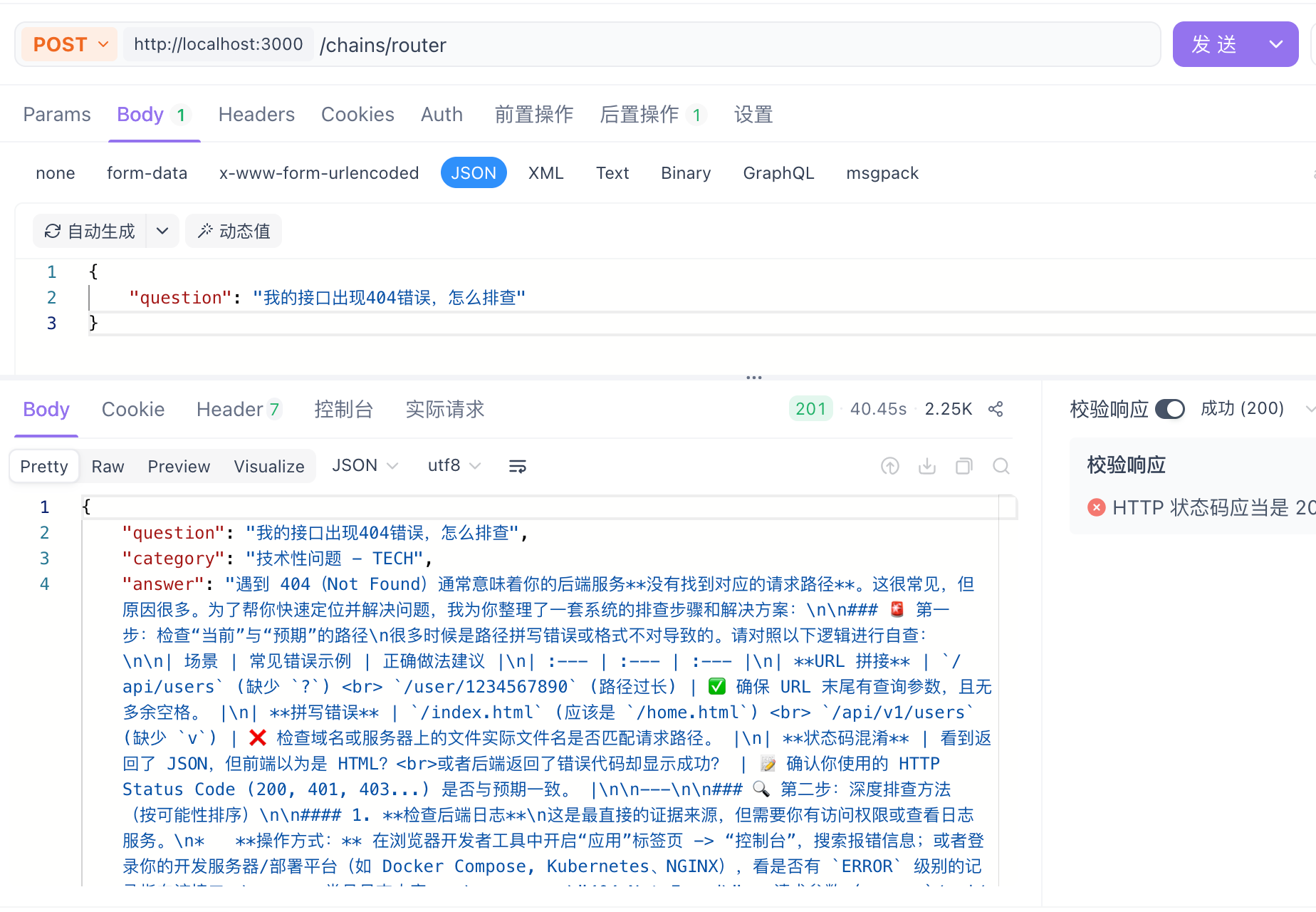Click the share icon beside 2.25K
This screenshot has height=912, width=1316.
(996, 409)
